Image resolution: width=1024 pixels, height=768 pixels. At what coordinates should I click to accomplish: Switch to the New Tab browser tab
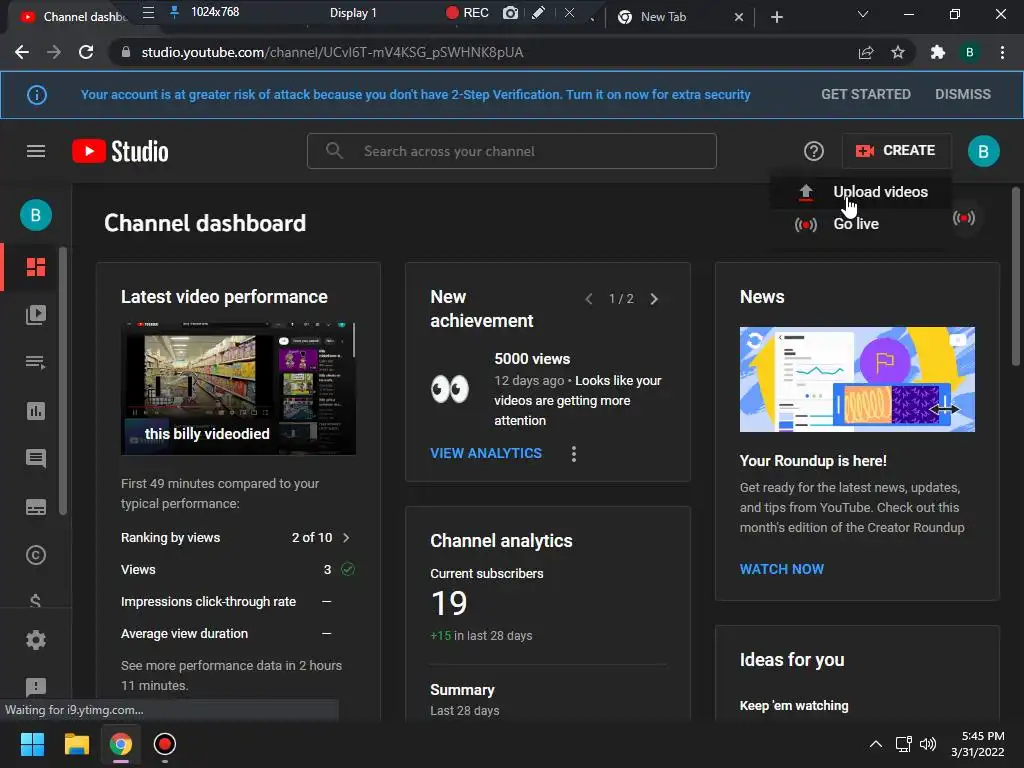pos(664,17)
